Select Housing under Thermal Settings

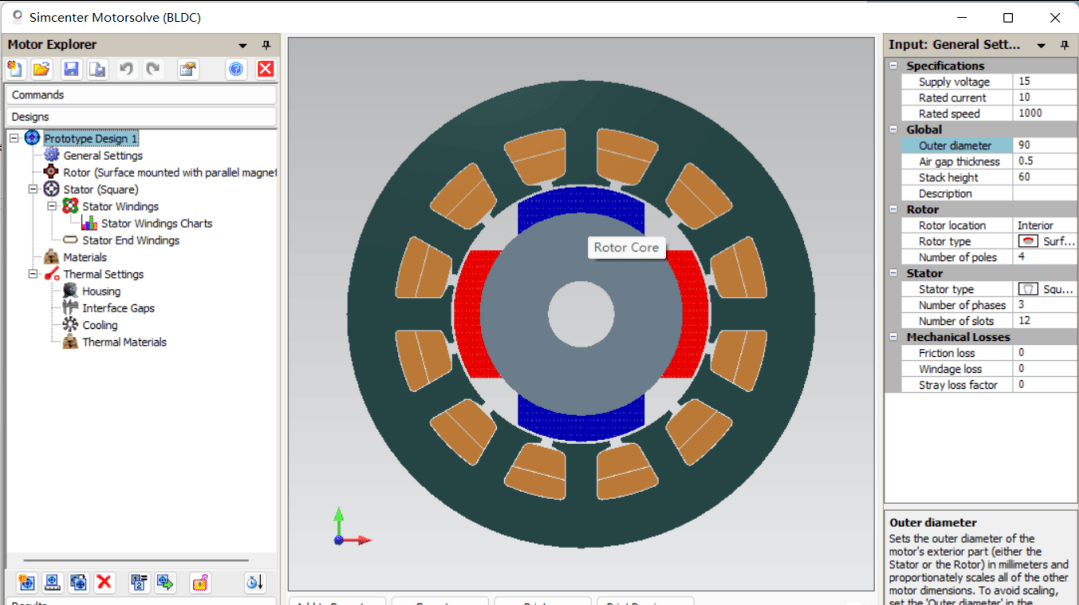point(101,291)
